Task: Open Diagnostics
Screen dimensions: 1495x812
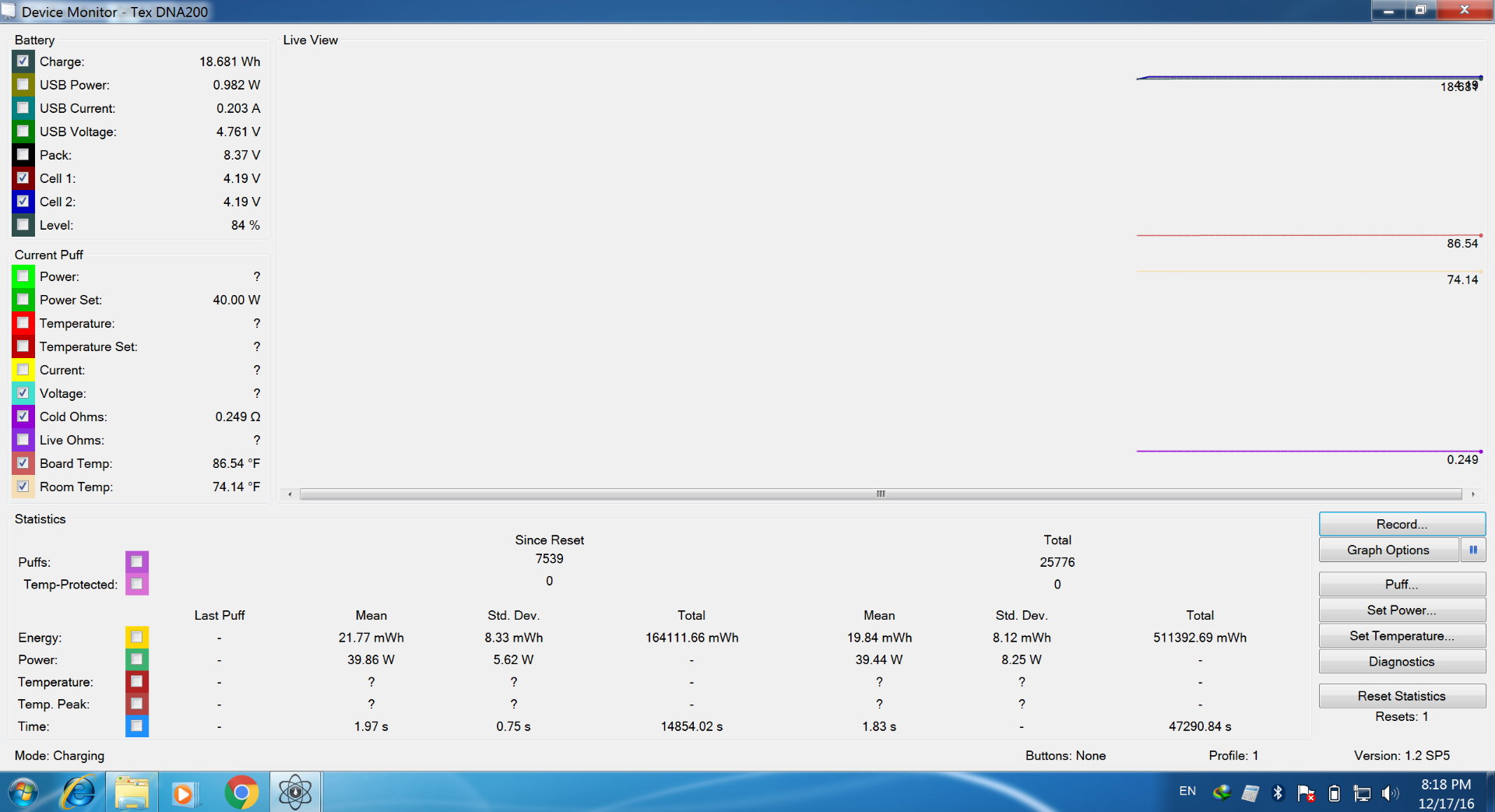Action: pos(1402,662)
